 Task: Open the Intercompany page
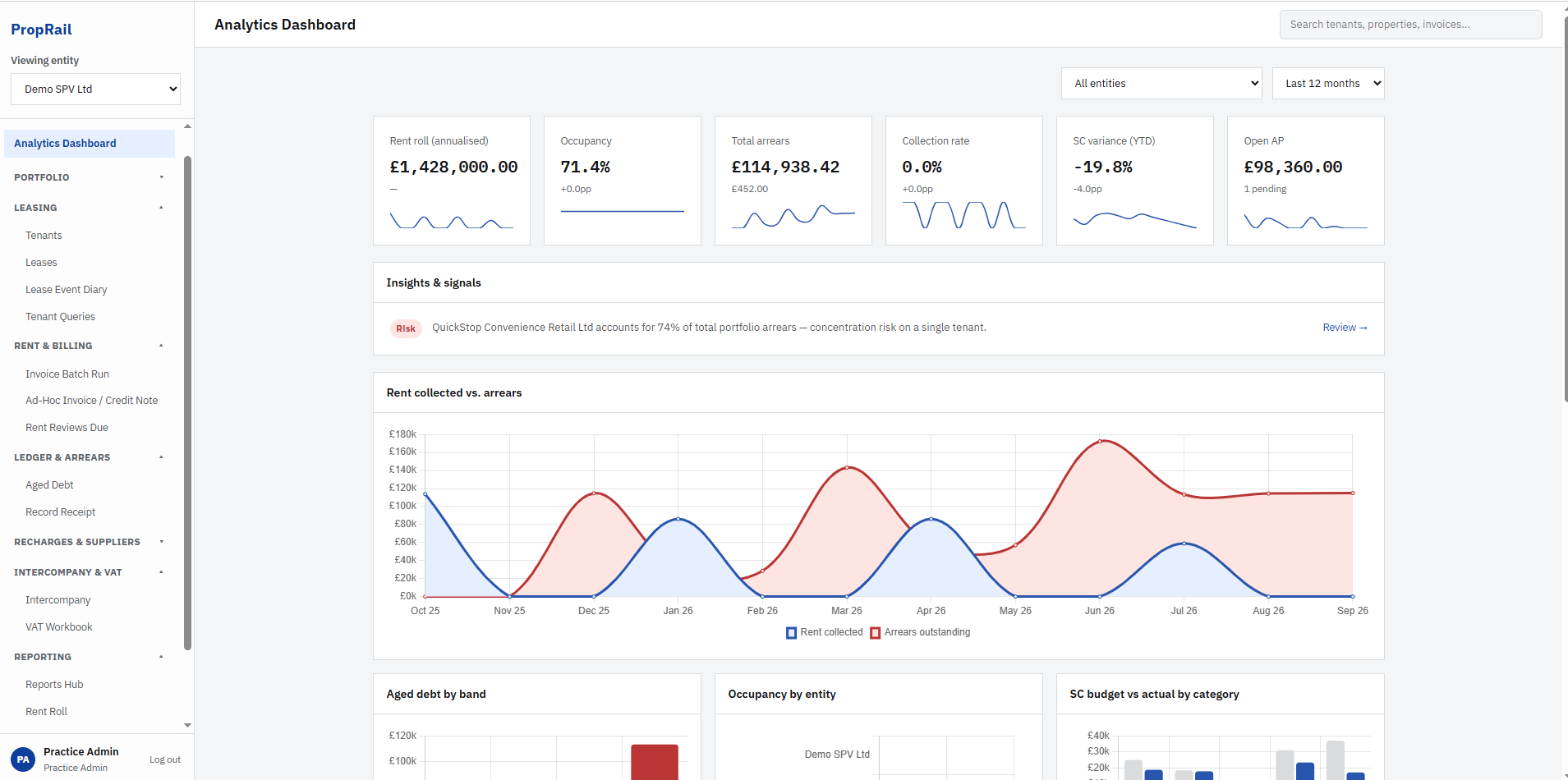click(x=57, y=600)
